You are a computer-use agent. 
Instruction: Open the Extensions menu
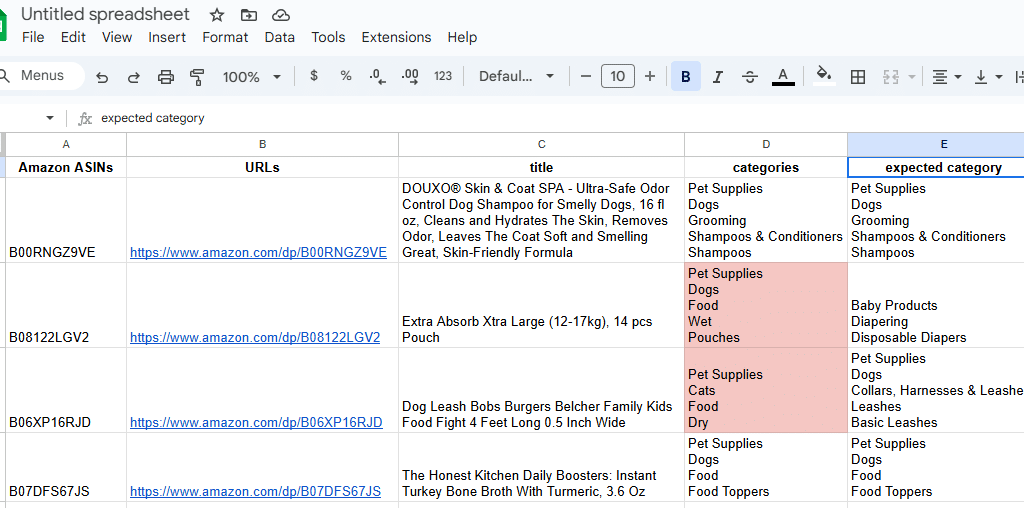[x=396, y=37]
